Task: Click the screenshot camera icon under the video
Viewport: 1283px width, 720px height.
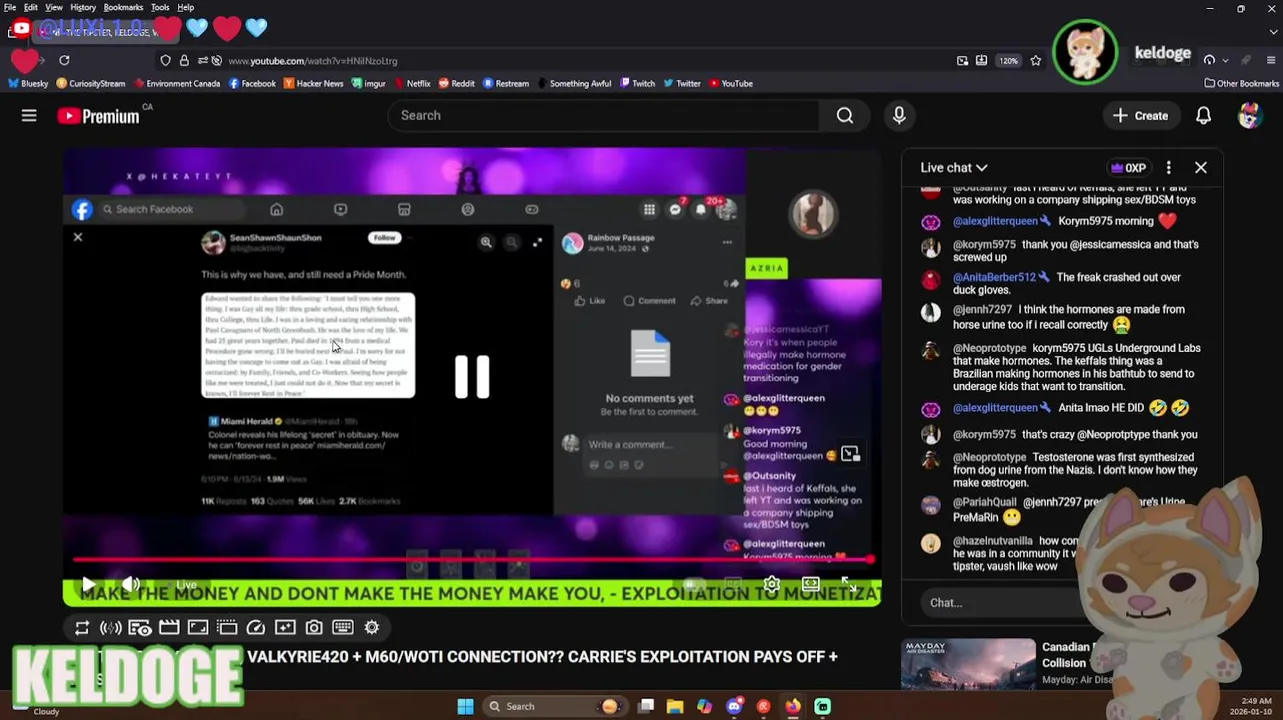Action: pyautogui.click(x=314, y=627)
